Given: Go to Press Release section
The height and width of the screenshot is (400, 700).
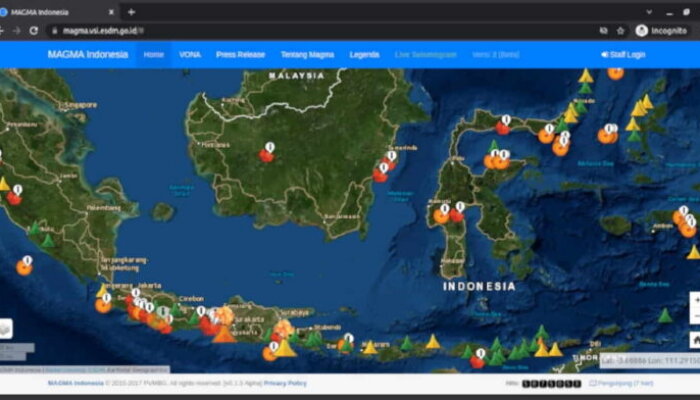Looking at the screenshot, I should [240, 54].
